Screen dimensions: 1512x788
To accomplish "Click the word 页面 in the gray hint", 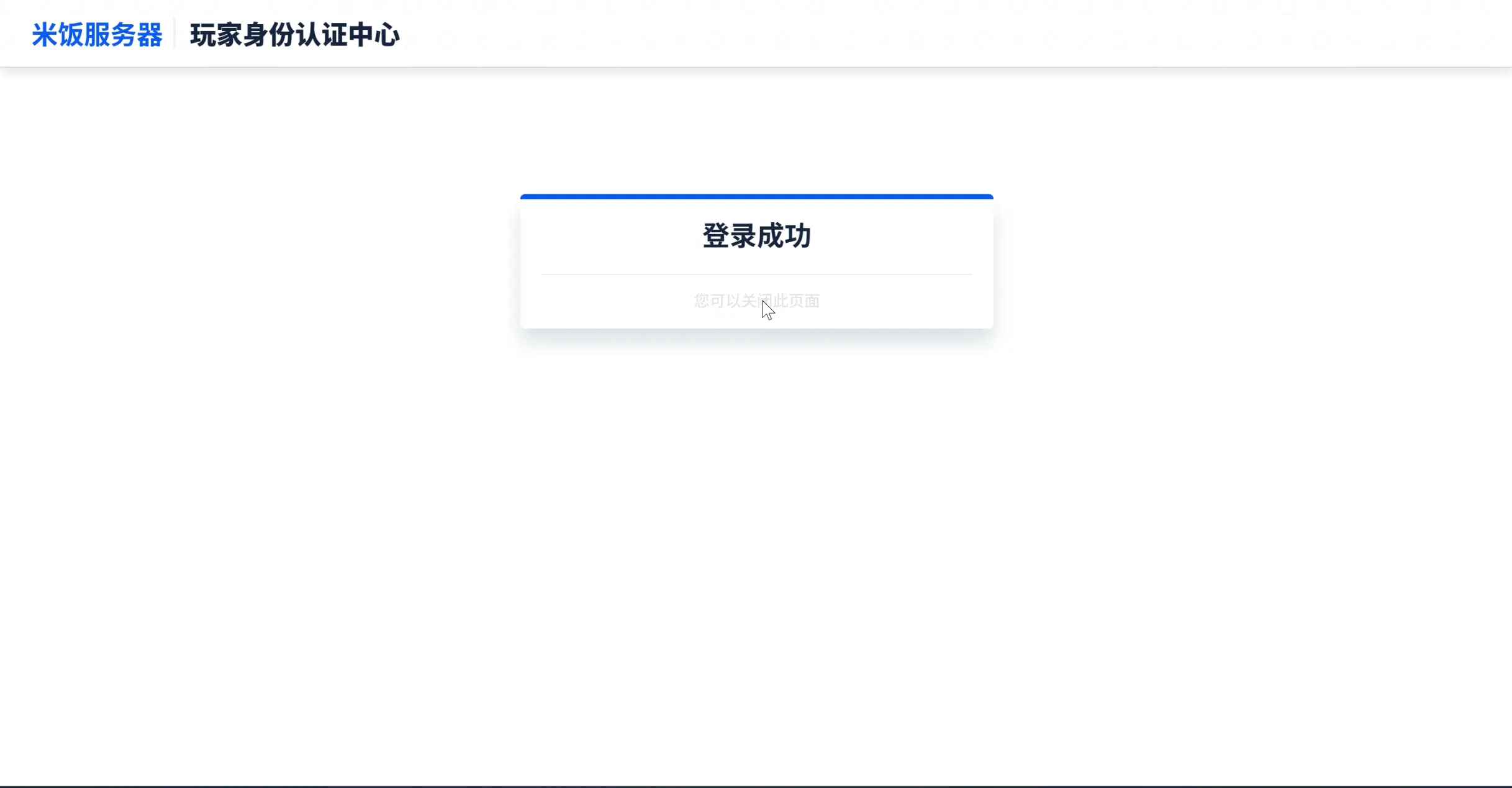I will [x=805, y=301].
